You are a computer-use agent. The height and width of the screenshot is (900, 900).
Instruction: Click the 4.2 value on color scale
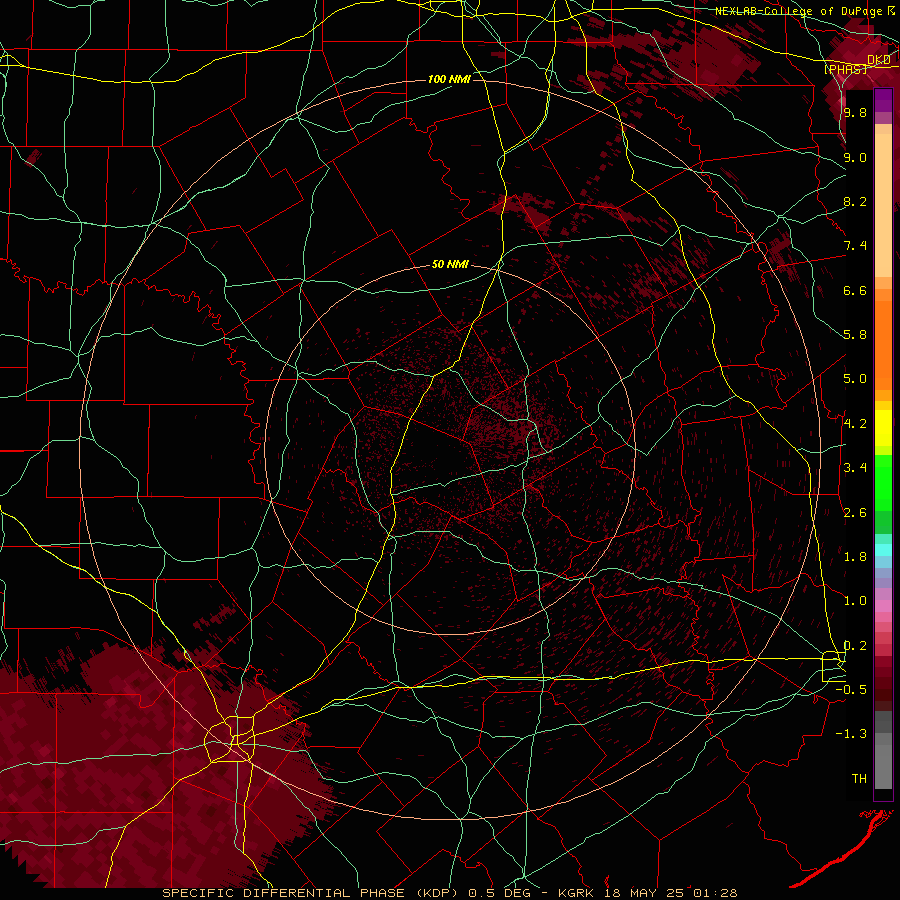(x=855, y=424)
